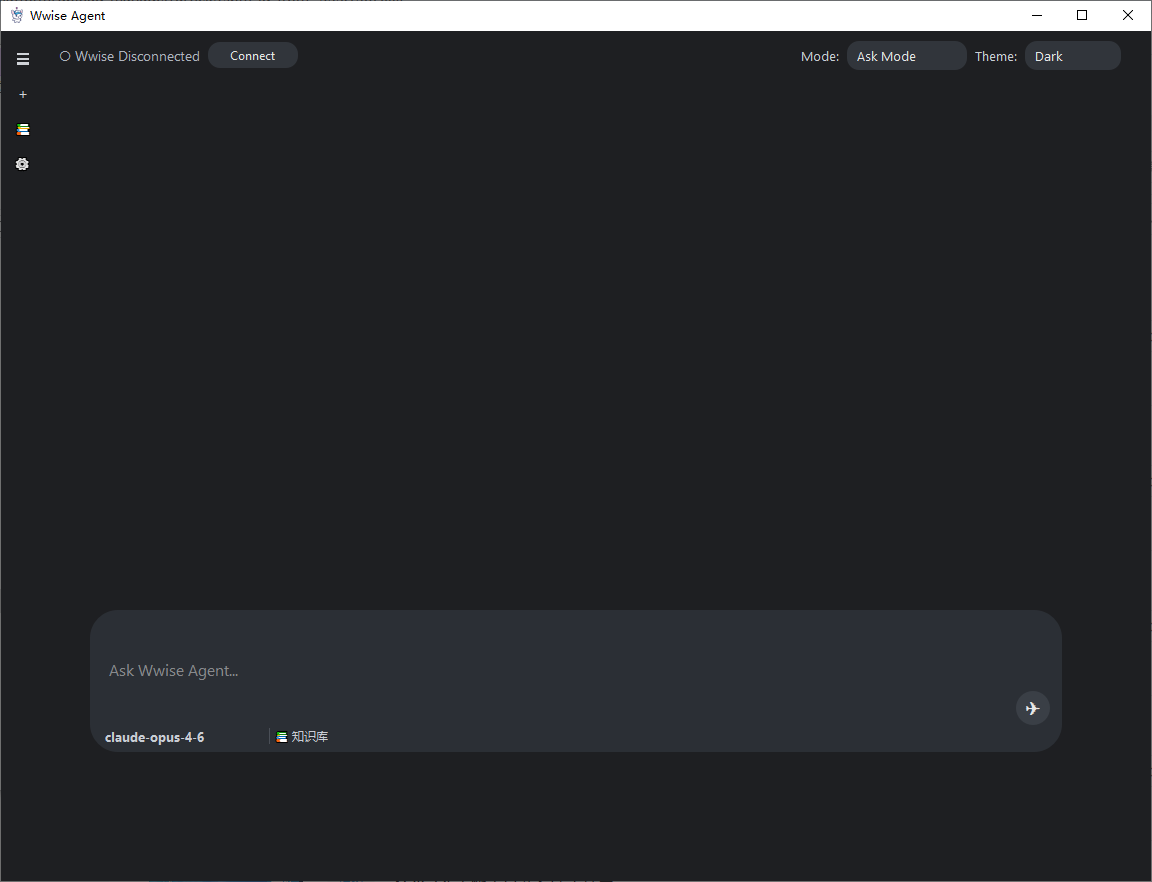Open the Ask Mode dropdown
The height and width of the screenshot is (882, 1152).
click(x=906, y=56)
